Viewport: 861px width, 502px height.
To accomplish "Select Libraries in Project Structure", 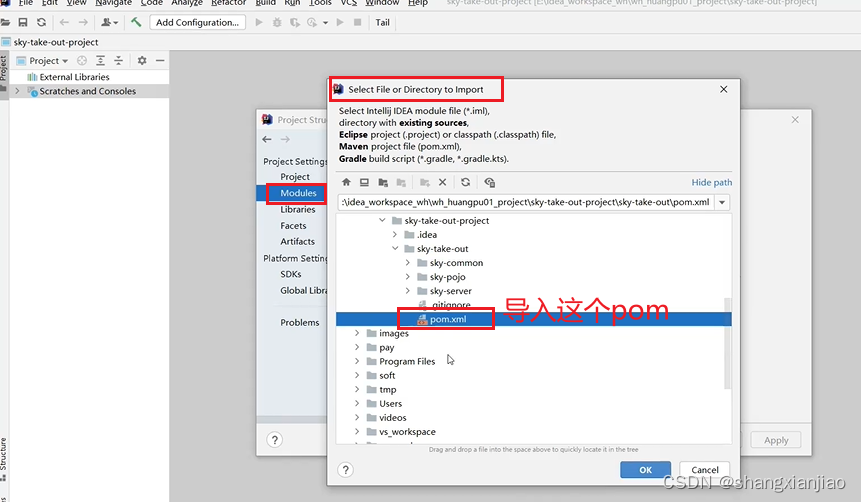I will (x=298, y=209).
